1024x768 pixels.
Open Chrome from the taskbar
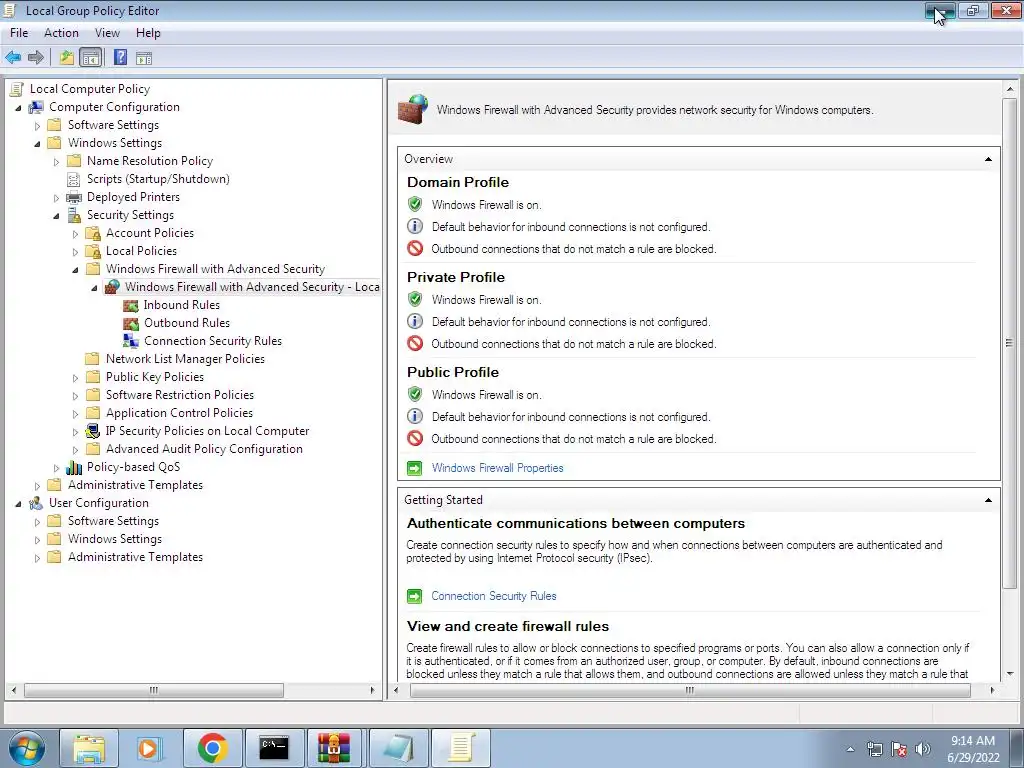(212, 748)
